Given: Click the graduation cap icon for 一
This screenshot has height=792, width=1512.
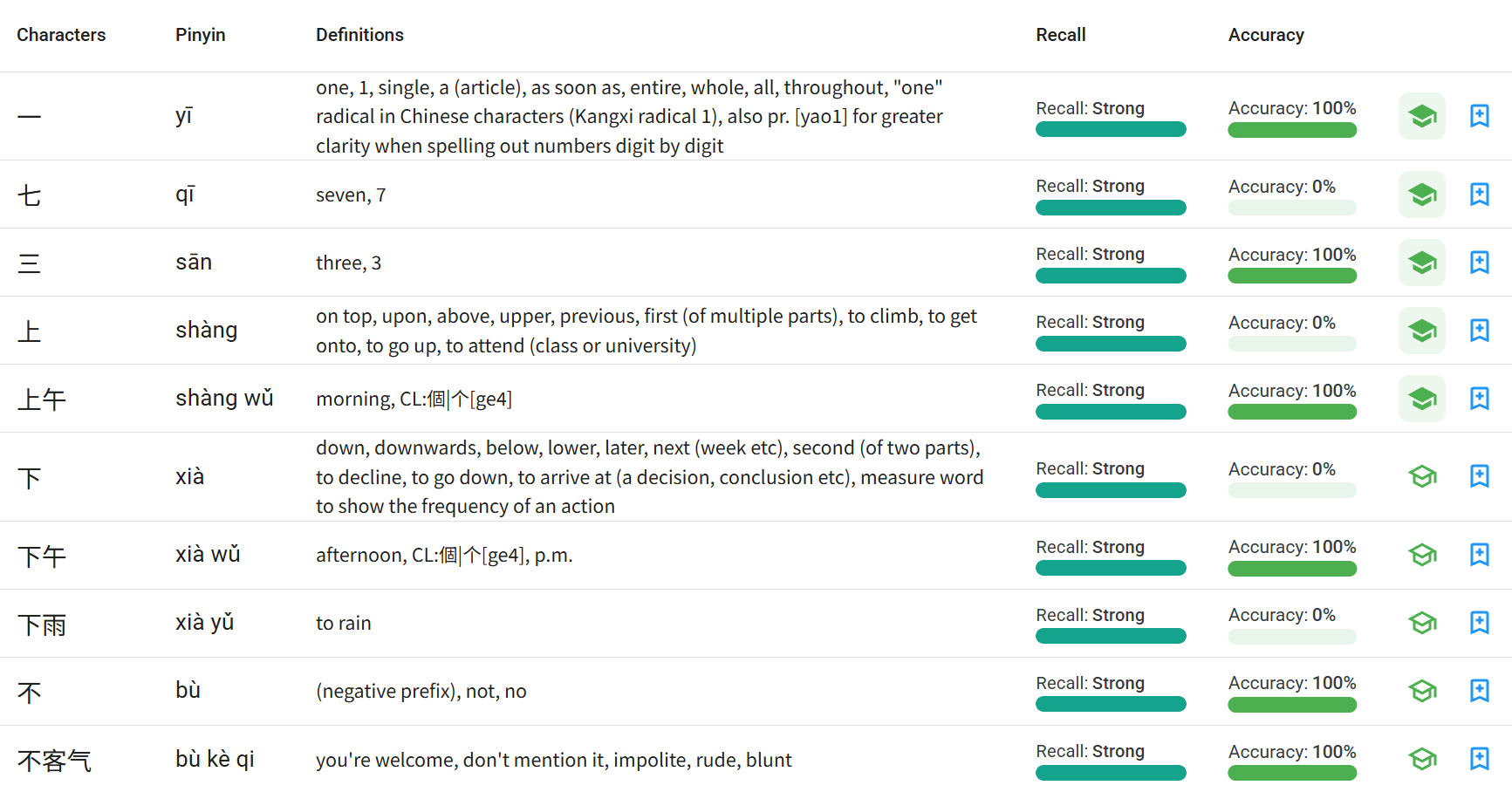Looking at the screenshot, I should click(x=1422, y=116).
